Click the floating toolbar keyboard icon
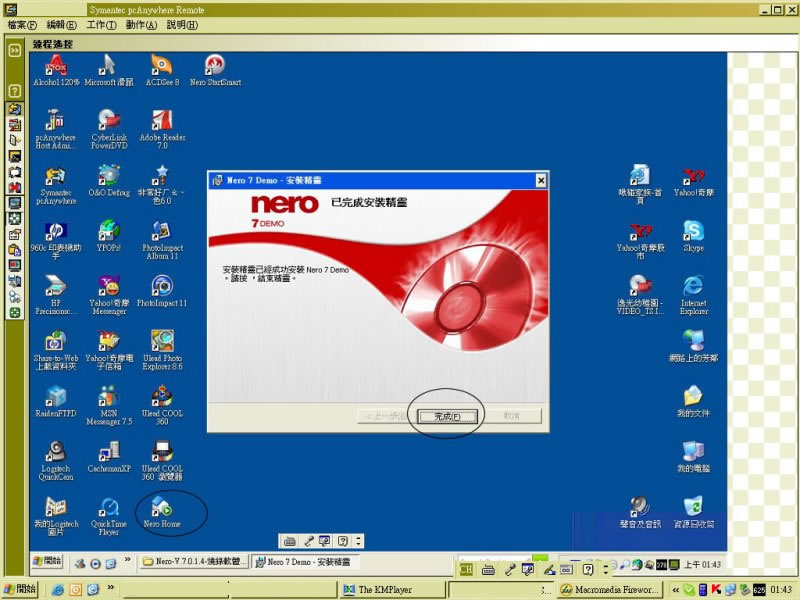 pyautogui.click(x=289, y=541)
